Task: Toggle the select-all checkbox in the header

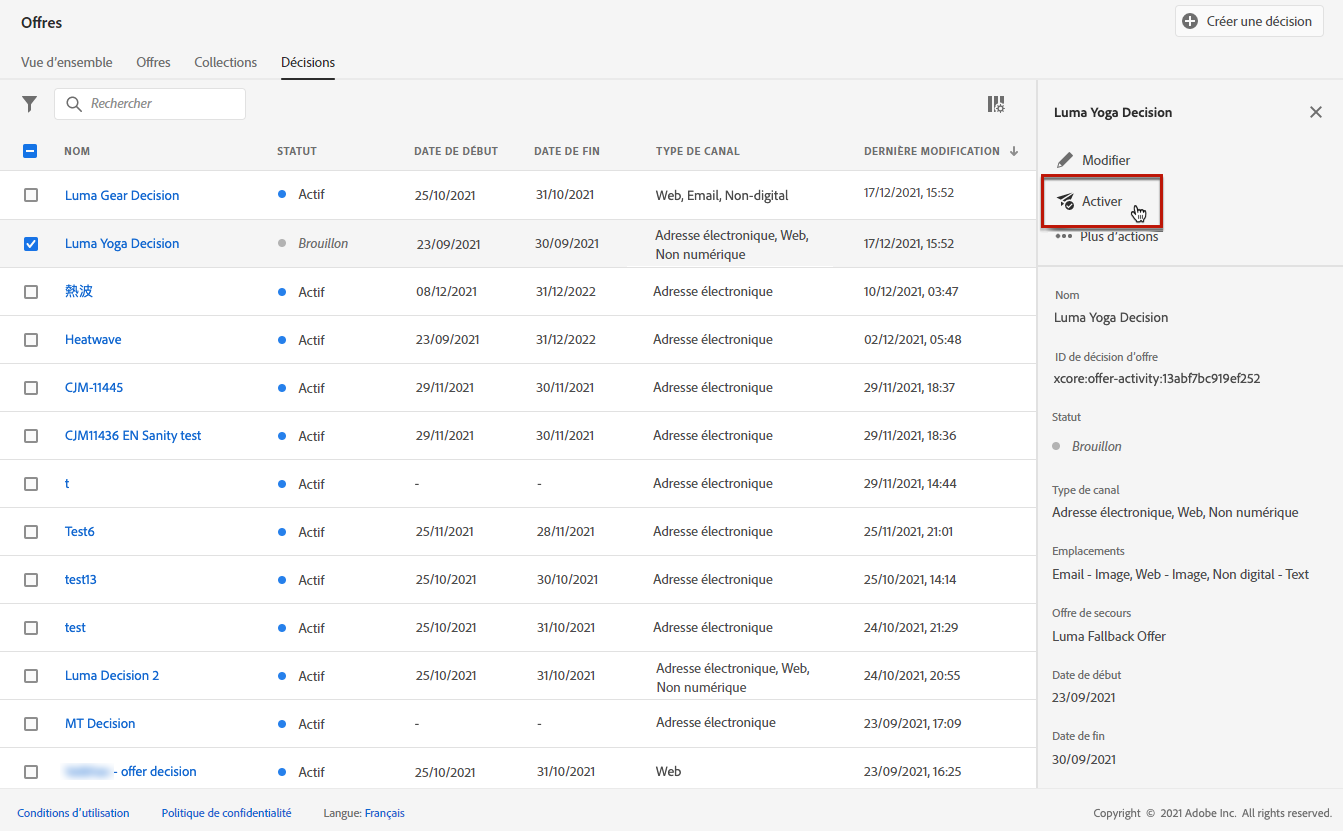Action: [30, 151]
